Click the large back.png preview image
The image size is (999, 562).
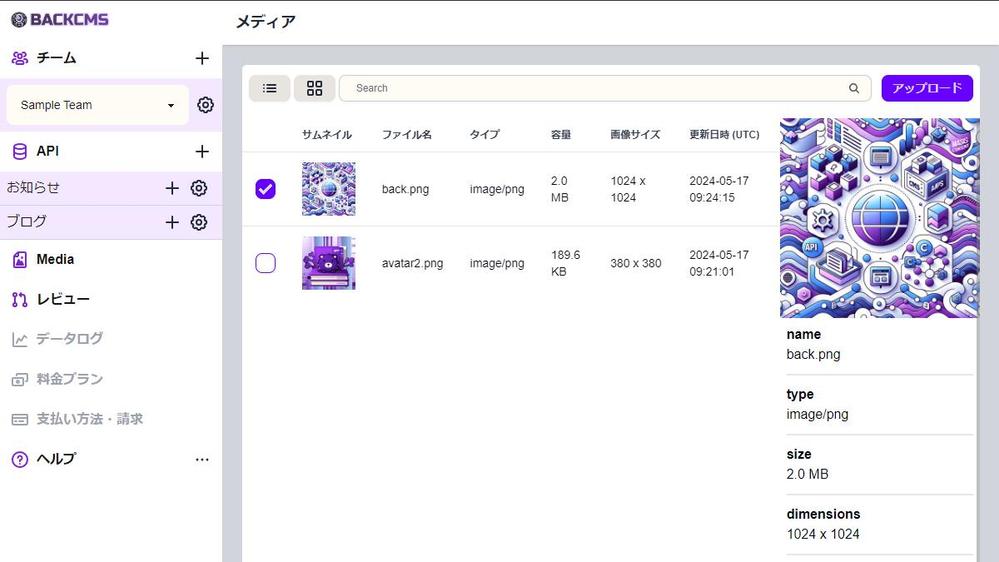[x=879, y=217]
